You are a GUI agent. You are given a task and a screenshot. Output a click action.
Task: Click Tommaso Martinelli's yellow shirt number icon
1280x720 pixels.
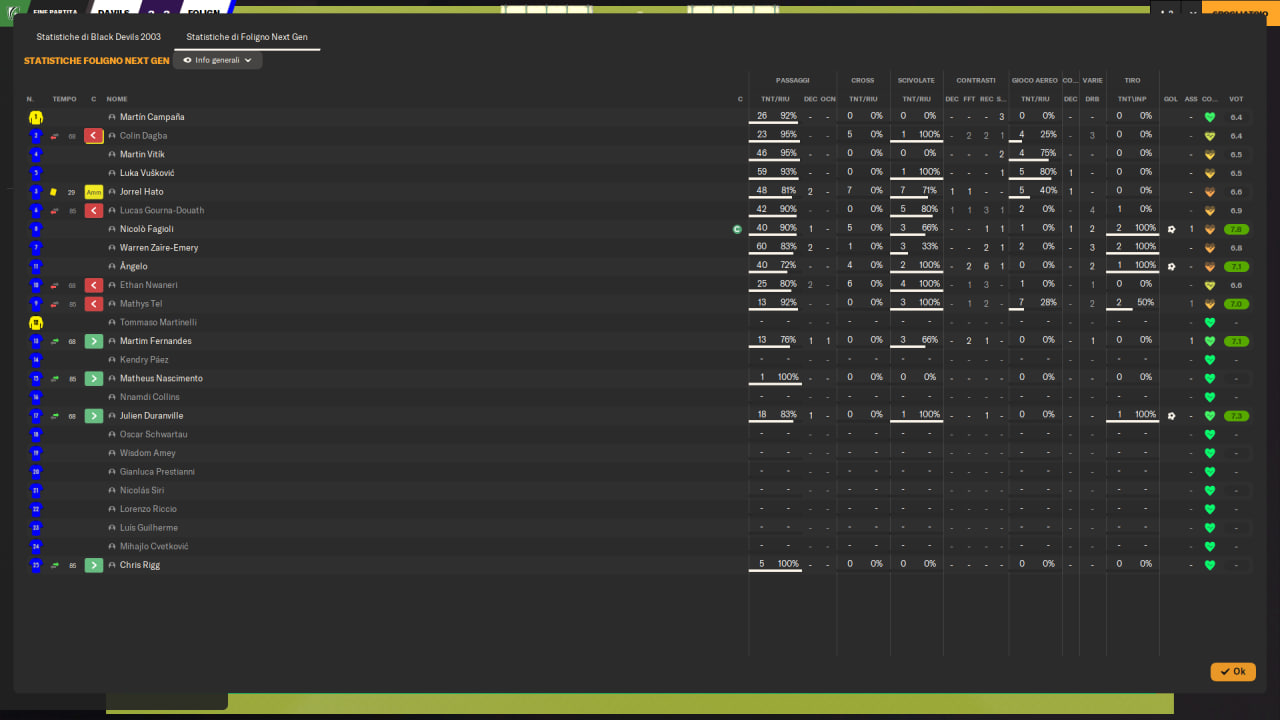[x=36, y=323]
